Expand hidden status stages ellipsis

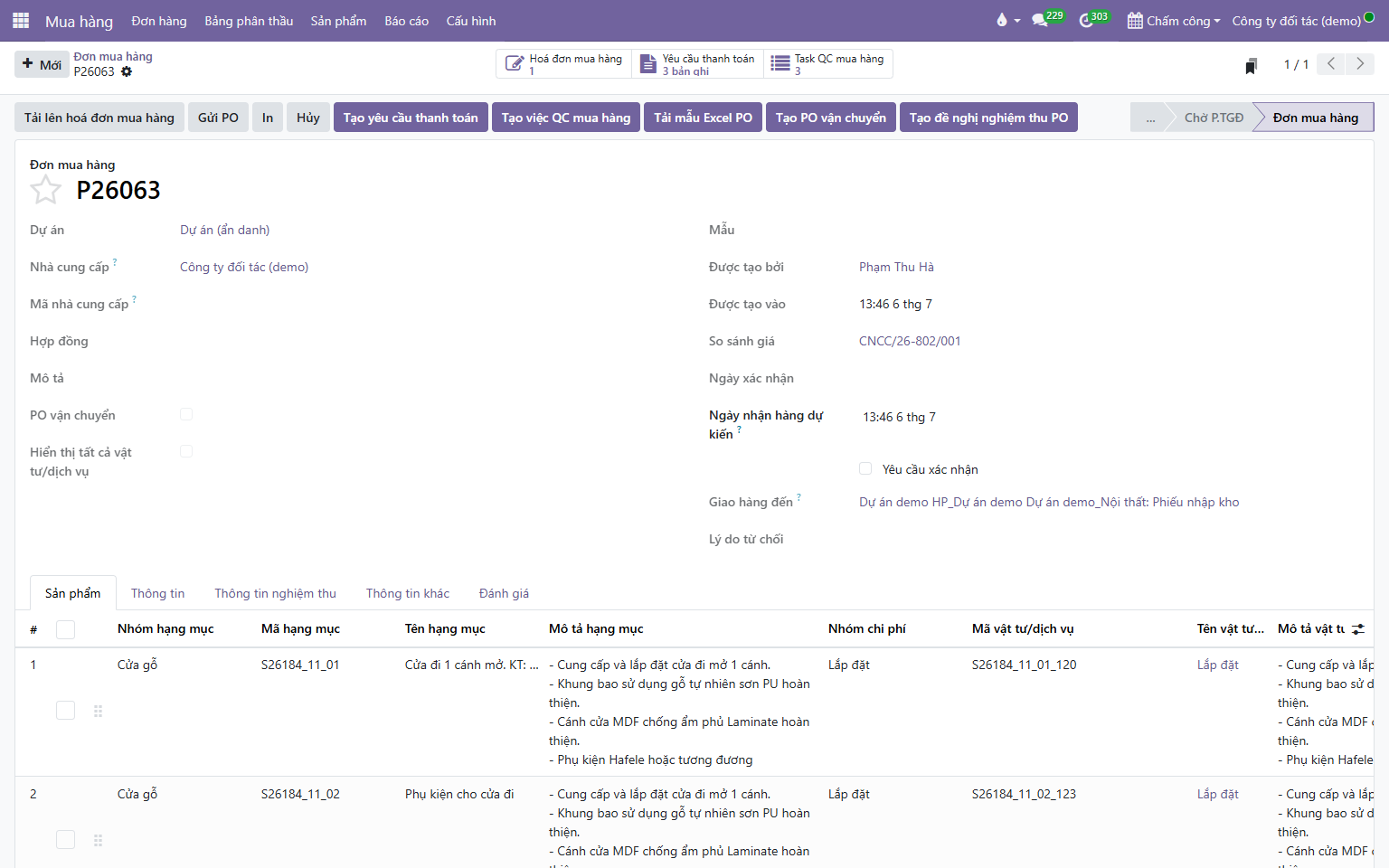click(x=1150, y=118)
